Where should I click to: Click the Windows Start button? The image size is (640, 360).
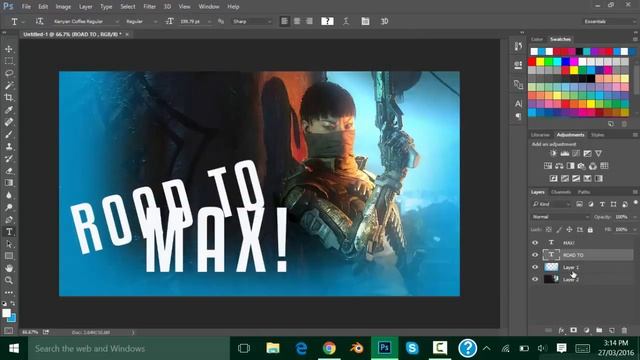tap(14, 348)
